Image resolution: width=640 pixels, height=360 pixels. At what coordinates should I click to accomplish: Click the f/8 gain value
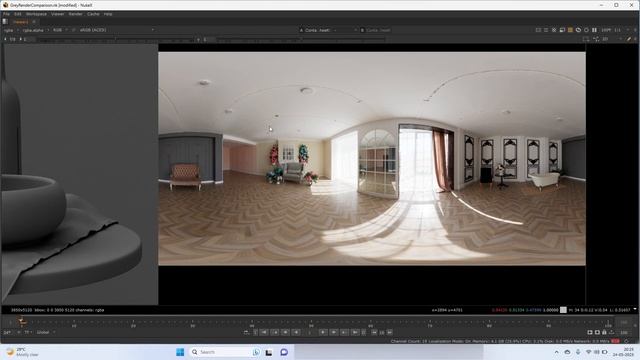tap(12, 40)
